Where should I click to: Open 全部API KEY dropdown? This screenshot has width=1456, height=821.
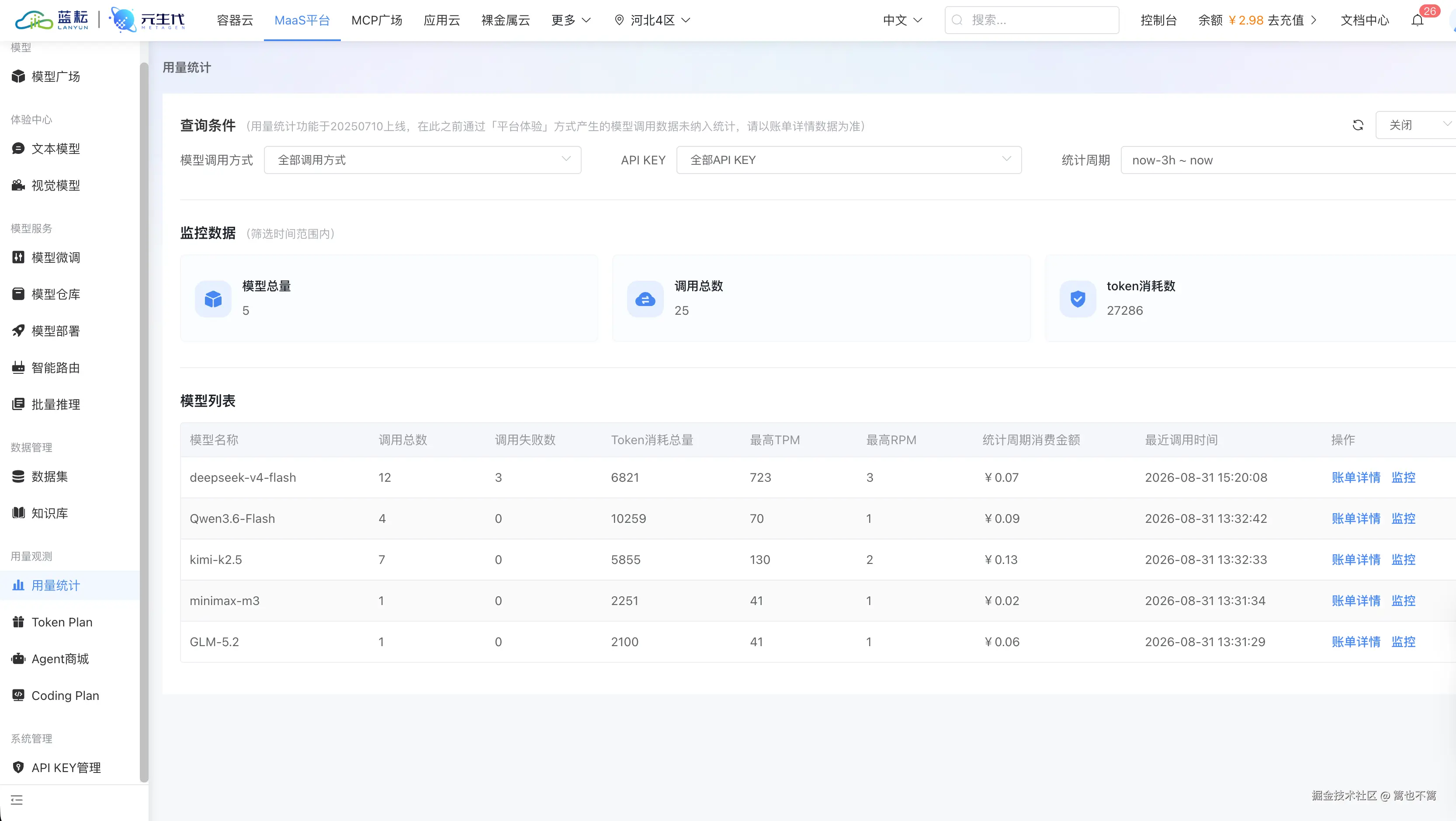849,160
